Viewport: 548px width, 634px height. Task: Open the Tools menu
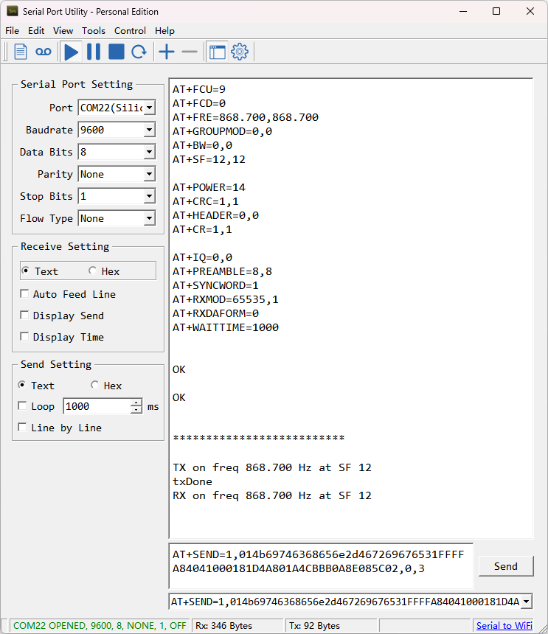(x=93, y=31)
